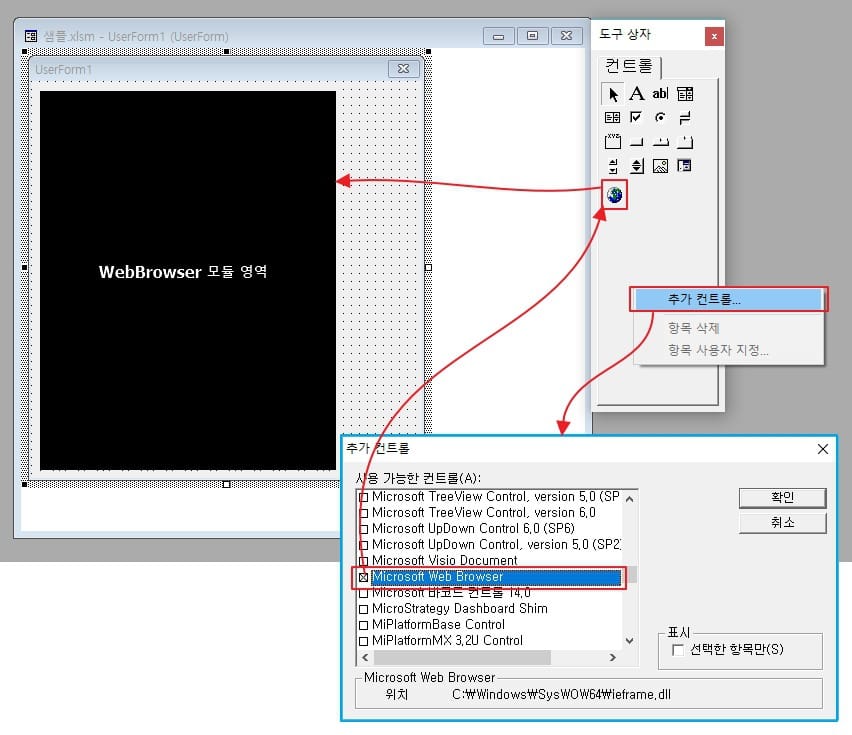The image size is (852, 735).
Task: Check the MiPlatformBase Control box
Action: coord(364,625)
